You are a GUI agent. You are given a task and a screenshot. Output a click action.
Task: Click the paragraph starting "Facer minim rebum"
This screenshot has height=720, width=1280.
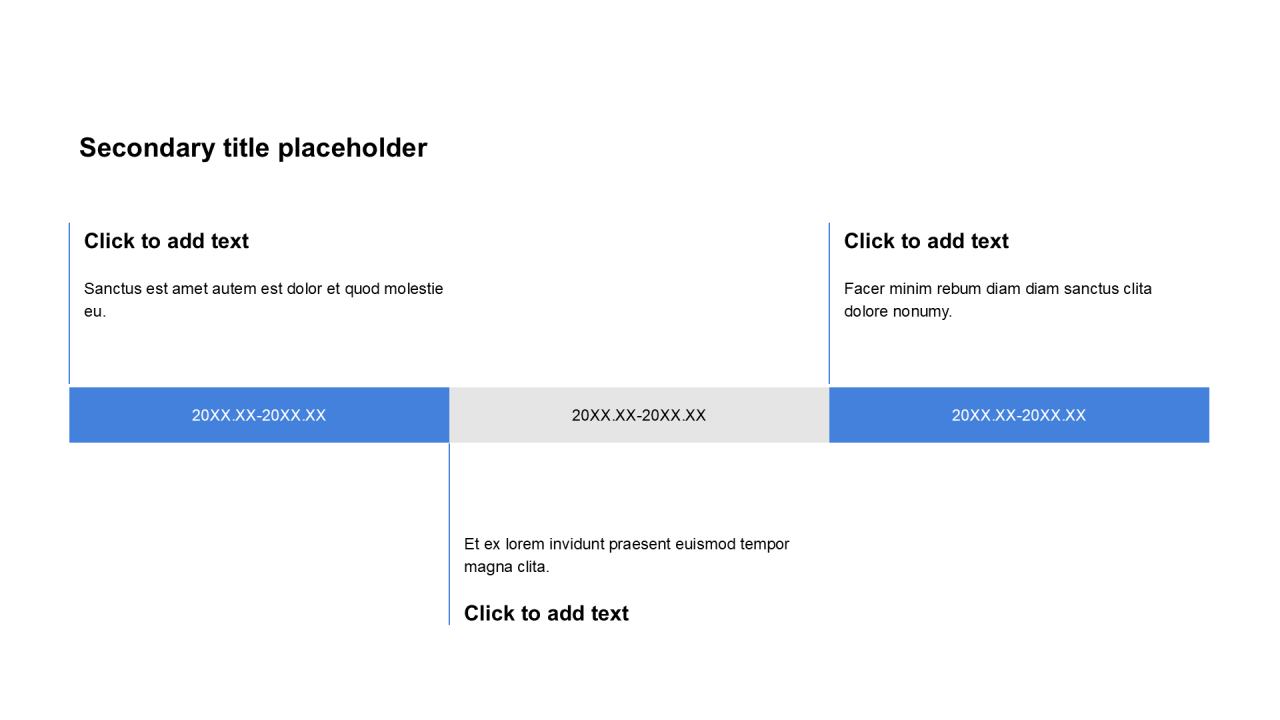coord(997,300)
